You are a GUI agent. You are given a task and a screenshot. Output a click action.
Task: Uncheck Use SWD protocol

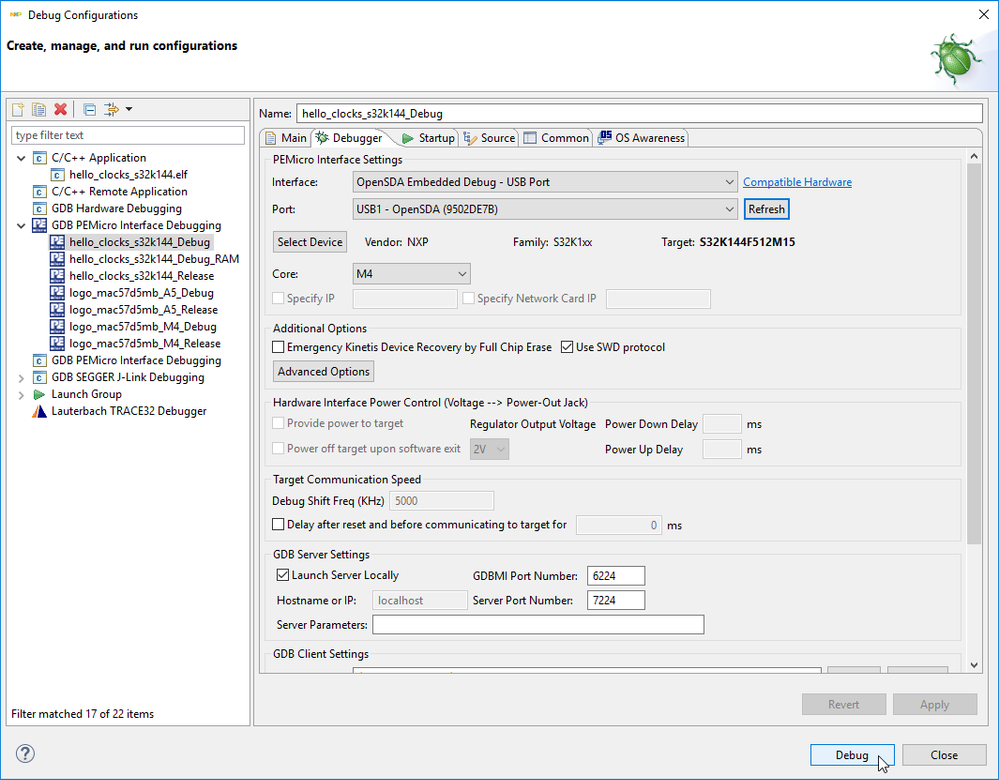click(x=567, y=347)
